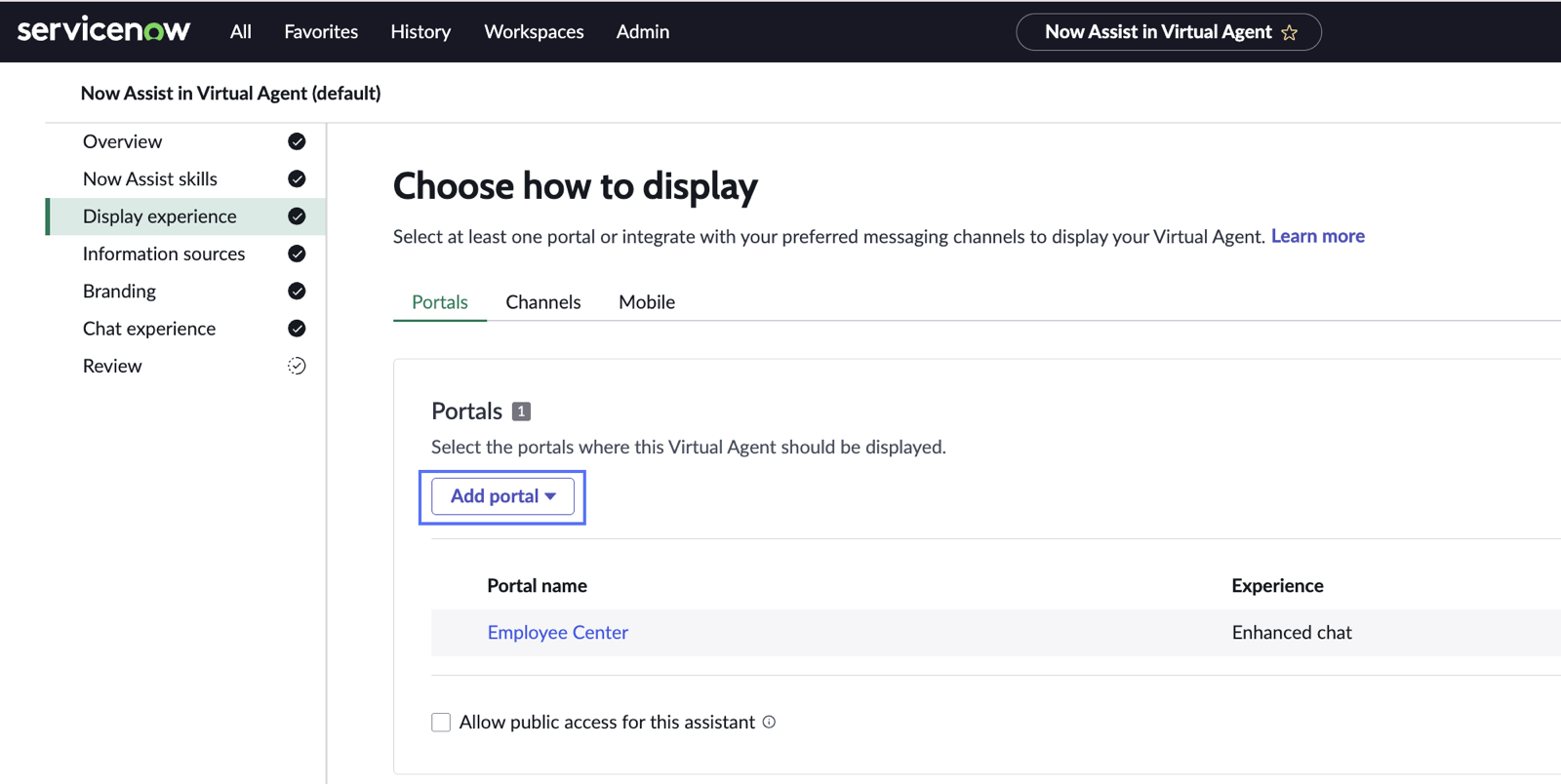Open the Add portal dropdown
This screenshot has height=784, width=1561.
pos(502,496)
